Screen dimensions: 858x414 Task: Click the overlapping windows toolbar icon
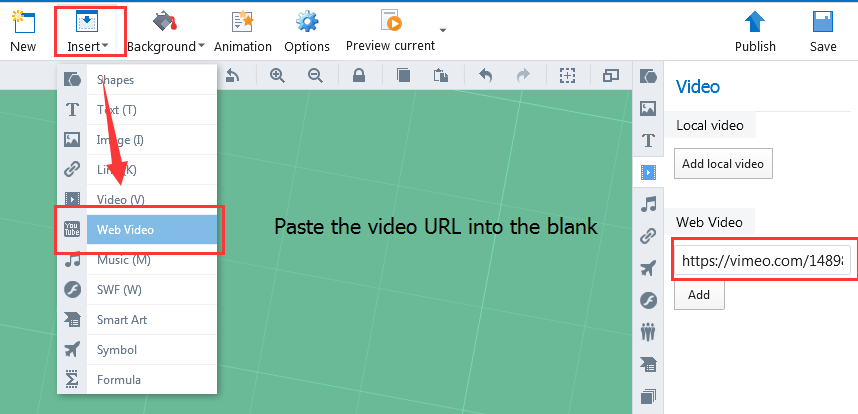click(x=611, y=75)
